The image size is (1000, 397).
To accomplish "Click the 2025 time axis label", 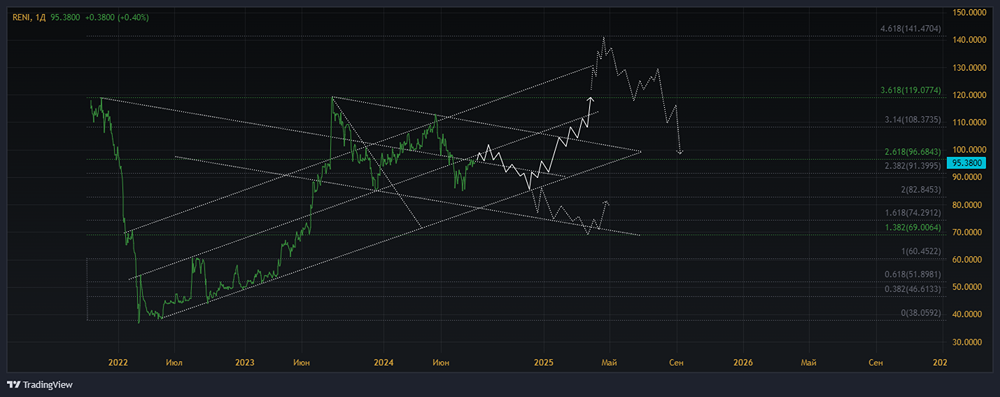I will click(x=543, y=363).
